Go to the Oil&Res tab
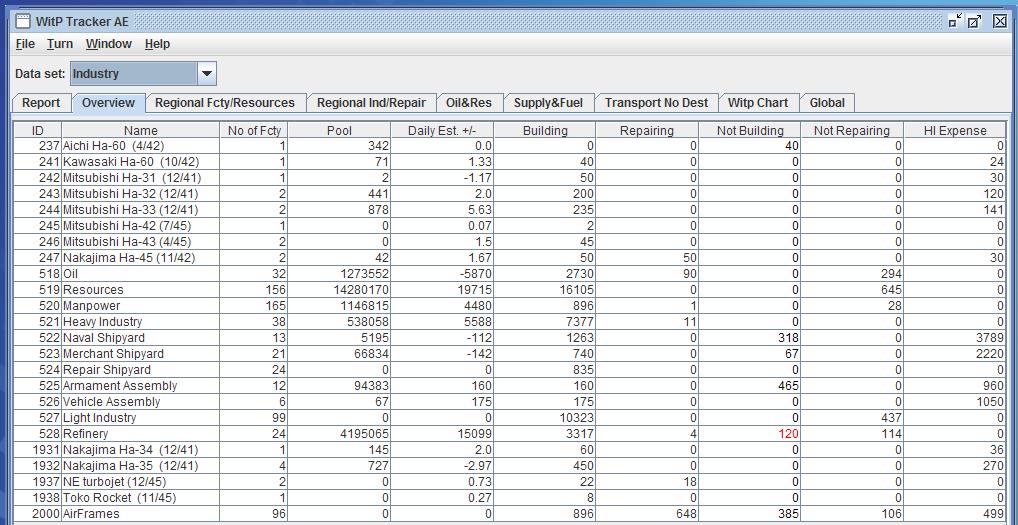Screen dimensions: 1018x525 click(x=469, y=103)
